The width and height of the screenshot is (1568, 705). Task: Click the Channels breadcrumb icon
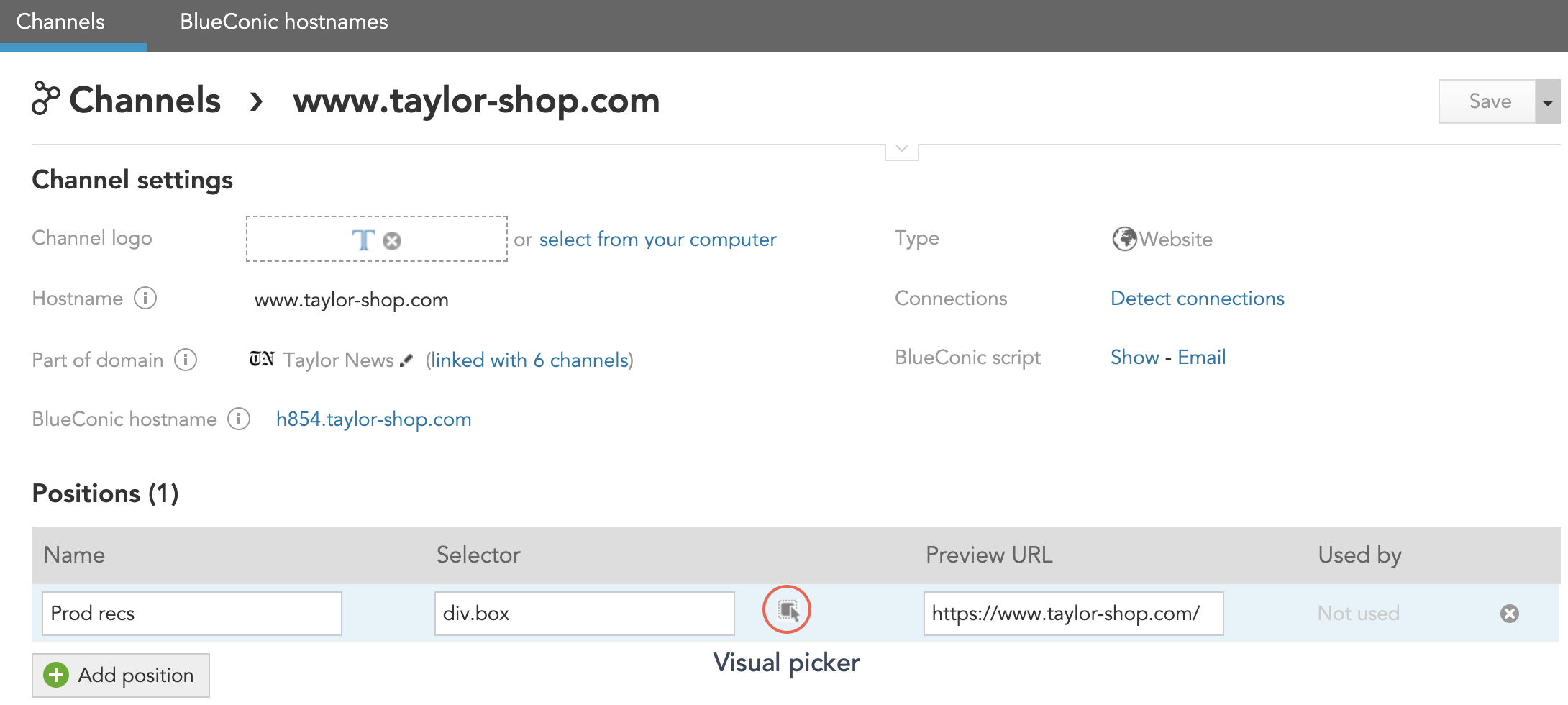click(45, 99)
